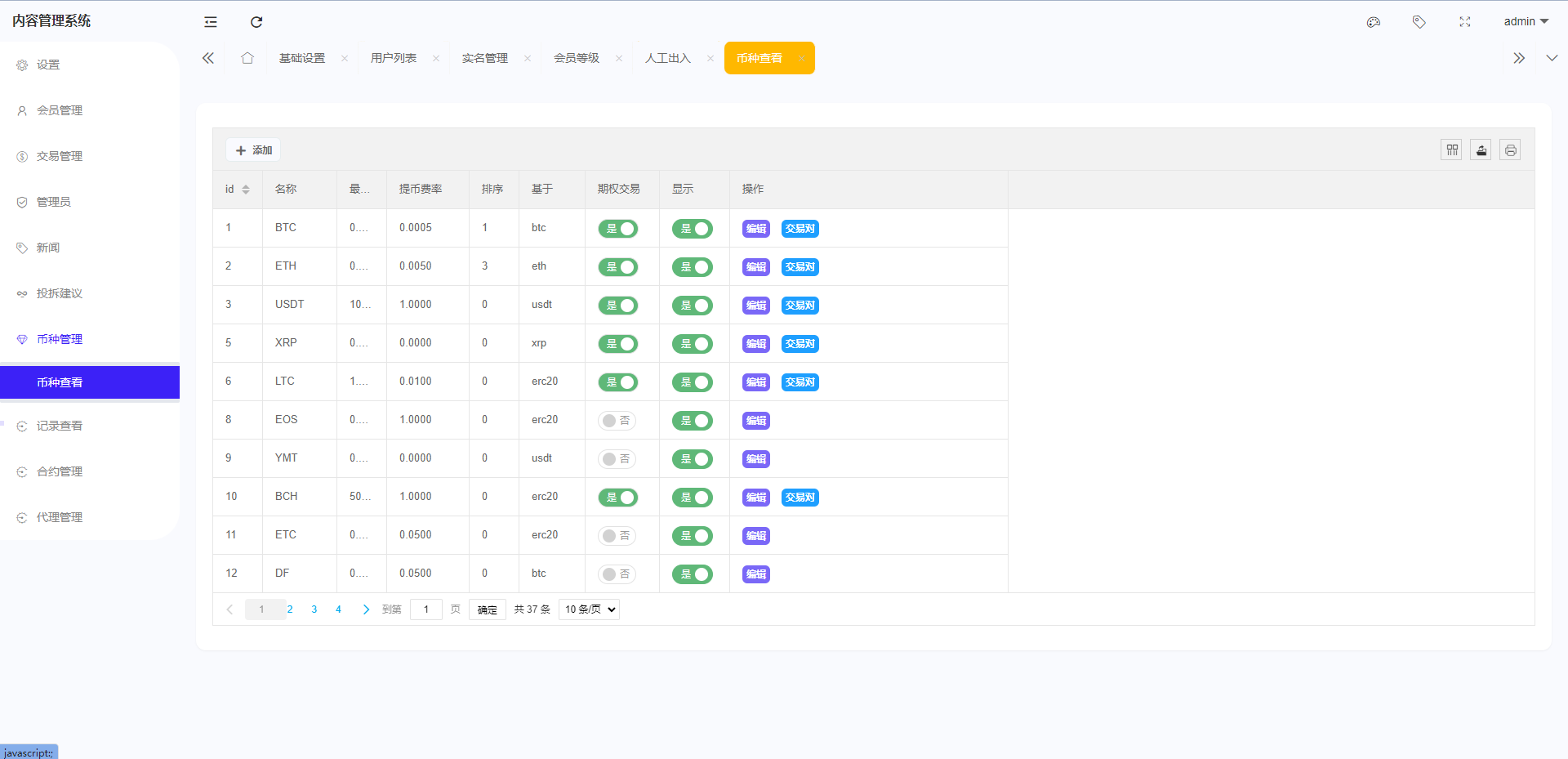The image size is (1568, 759).
Task: Click the tag icon in the top bar
Action: pos(1419,22)
